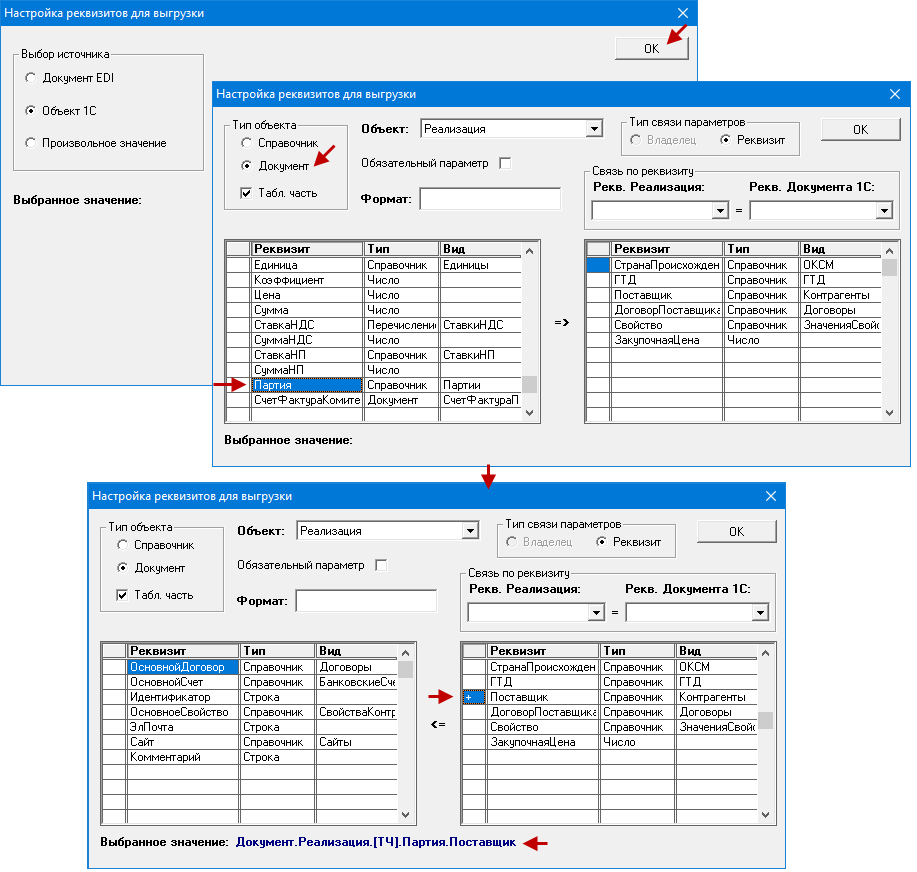Close the bottom settings window
Screen dimensions: 917x872
[x=771, y=496]
